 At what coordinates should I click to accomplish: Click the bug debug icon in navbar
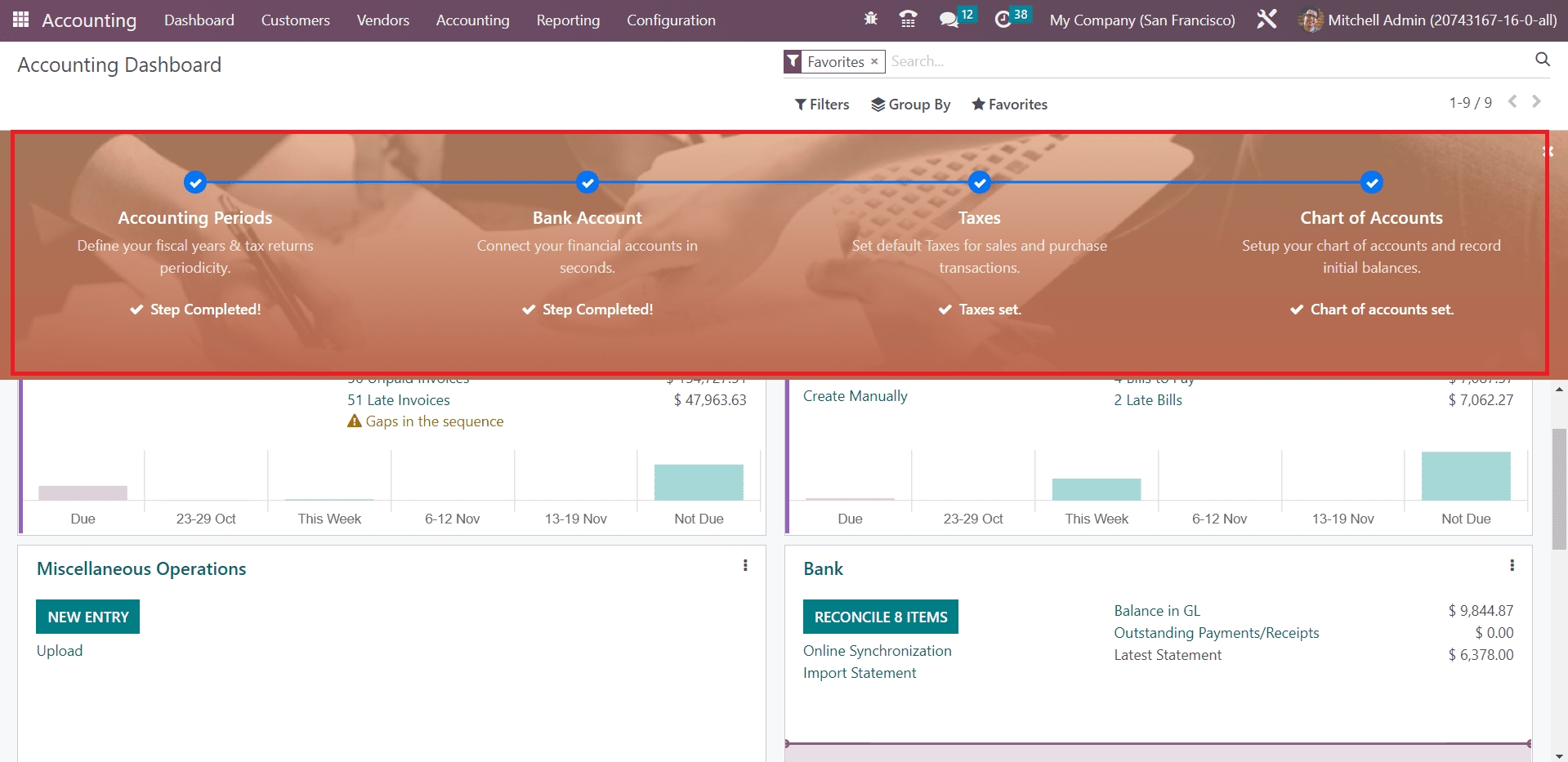tap(871, 19)
